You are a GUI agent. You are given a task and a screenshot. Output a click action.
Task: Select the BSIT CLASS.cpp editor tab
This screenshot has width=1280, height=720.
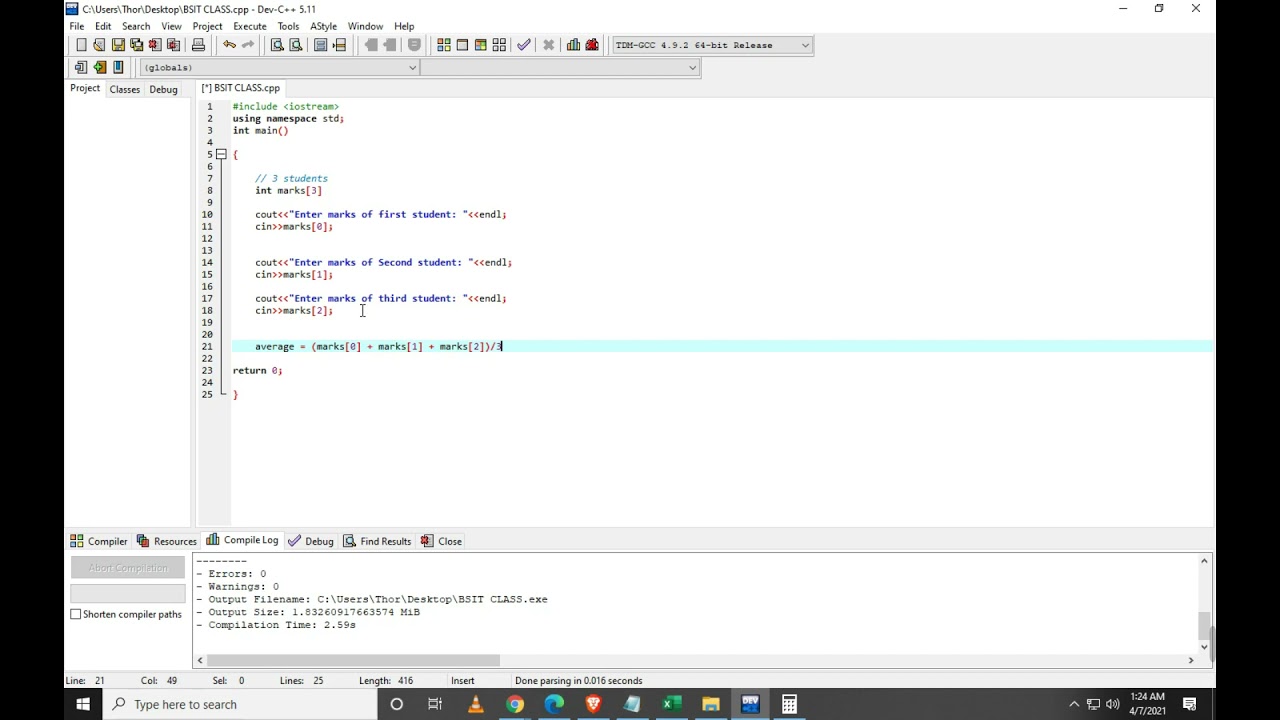click(241, 88)
